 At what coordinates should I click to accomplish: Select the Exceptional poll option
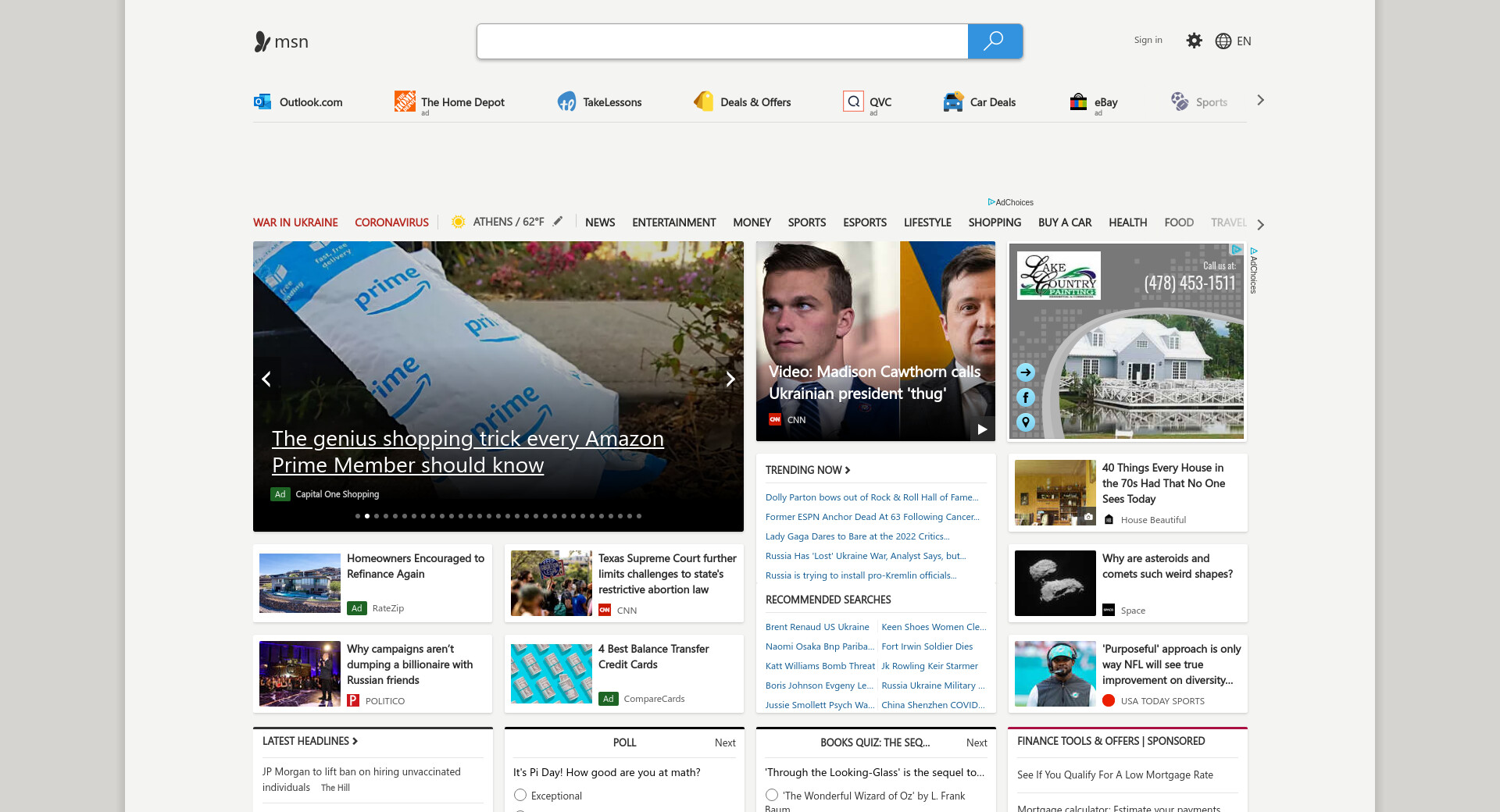pyautogui.click(x=520, y=795)
